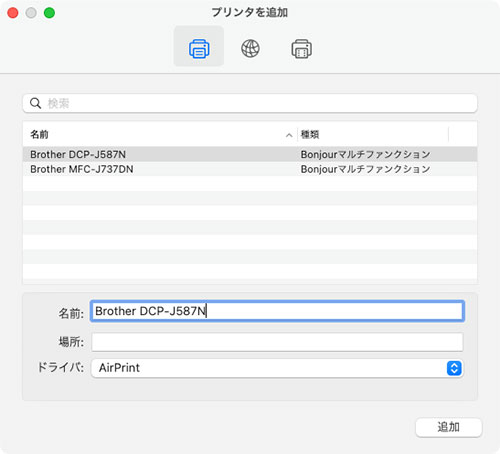Zoom window with the green button
This screenshot has height=454, width=500.
click(x=49, y=13)
